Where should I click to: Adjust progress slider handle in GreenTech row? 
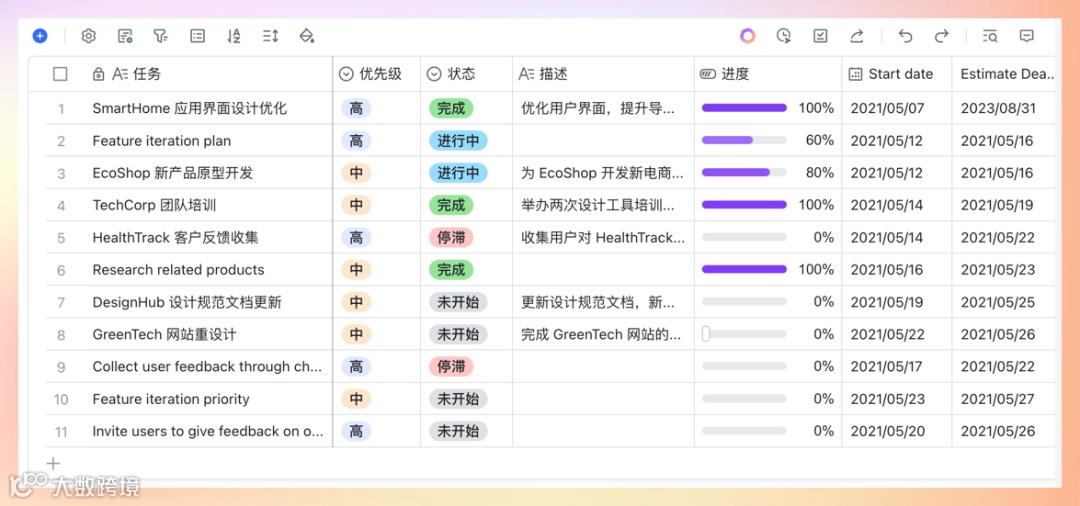click(706, 334)
